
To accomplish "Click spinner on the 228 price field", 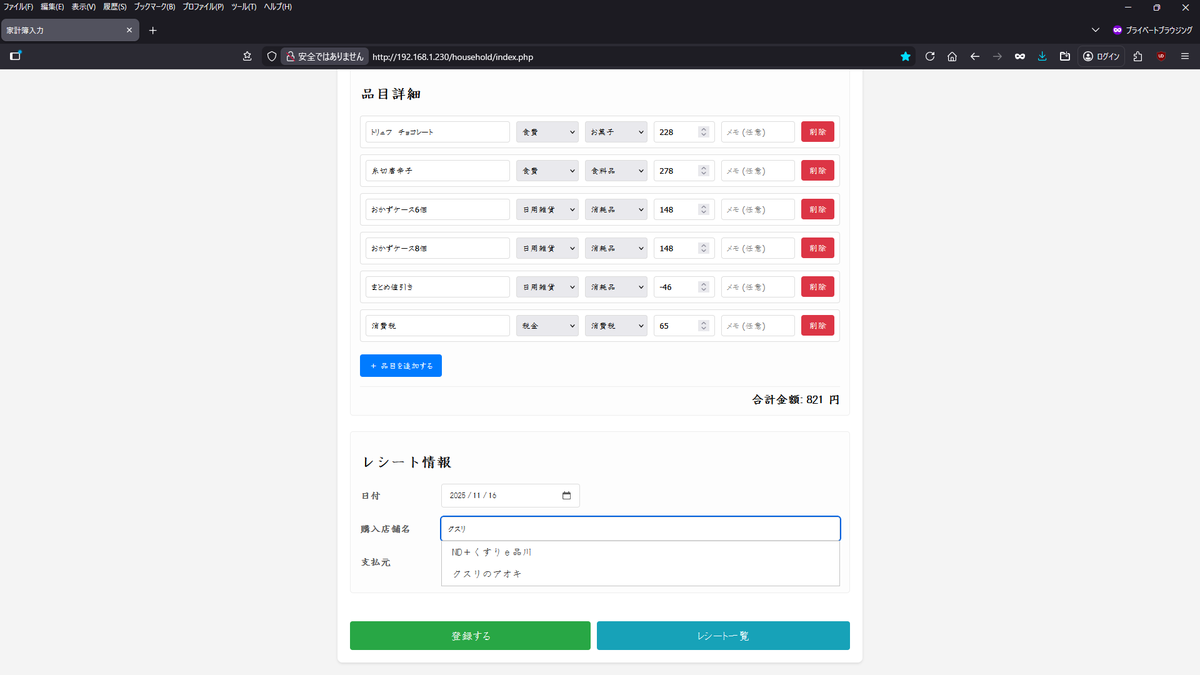I will (x=704, y=132).
